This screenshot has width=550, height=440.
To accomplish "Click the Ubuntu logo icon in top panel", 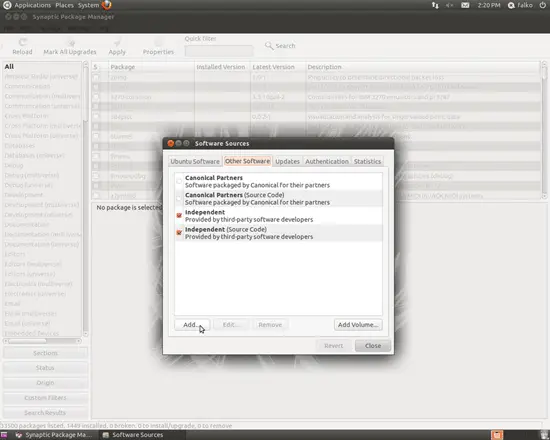I will 7,5.
